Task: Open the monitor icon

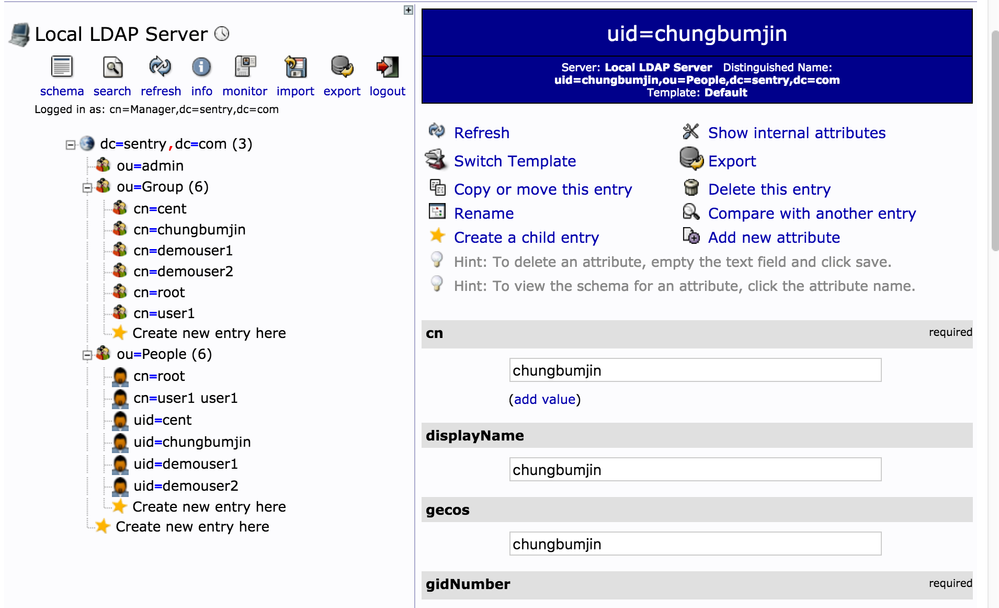Action: pos(245,66)
